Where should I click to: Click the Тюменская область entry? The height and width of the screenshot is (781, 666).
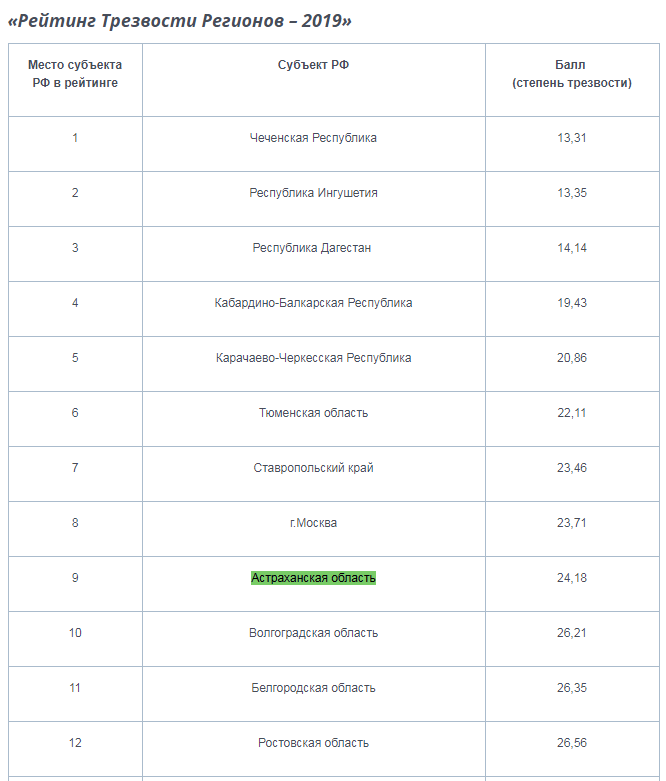coord(313,413)
